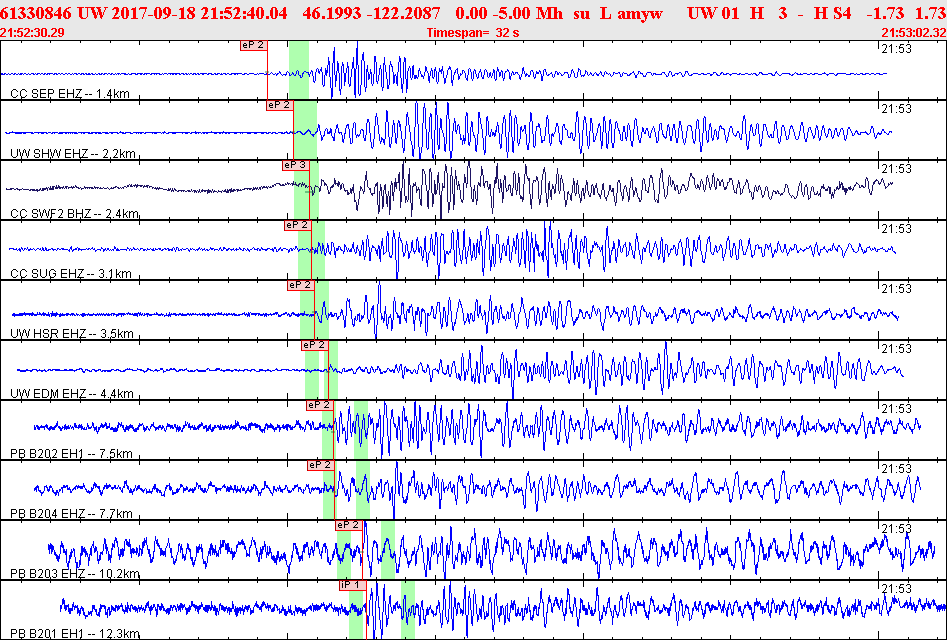The width and height of the screenshot is (947, 640).
Task: Click the eP 3 pick flag on CC SWF2 trace
Action: pyautogui.click(x=296, y=165)
